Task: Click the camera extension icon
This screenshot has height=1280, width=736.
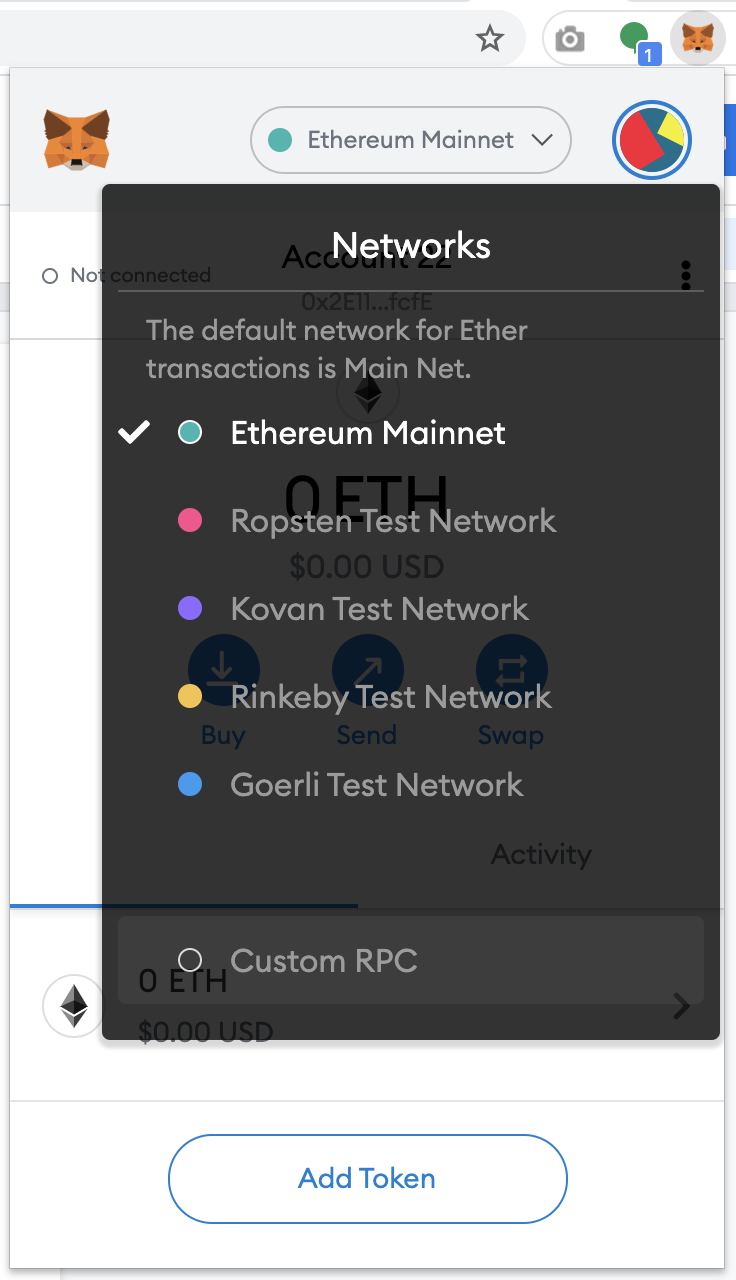Action: [x=570, y=40]
